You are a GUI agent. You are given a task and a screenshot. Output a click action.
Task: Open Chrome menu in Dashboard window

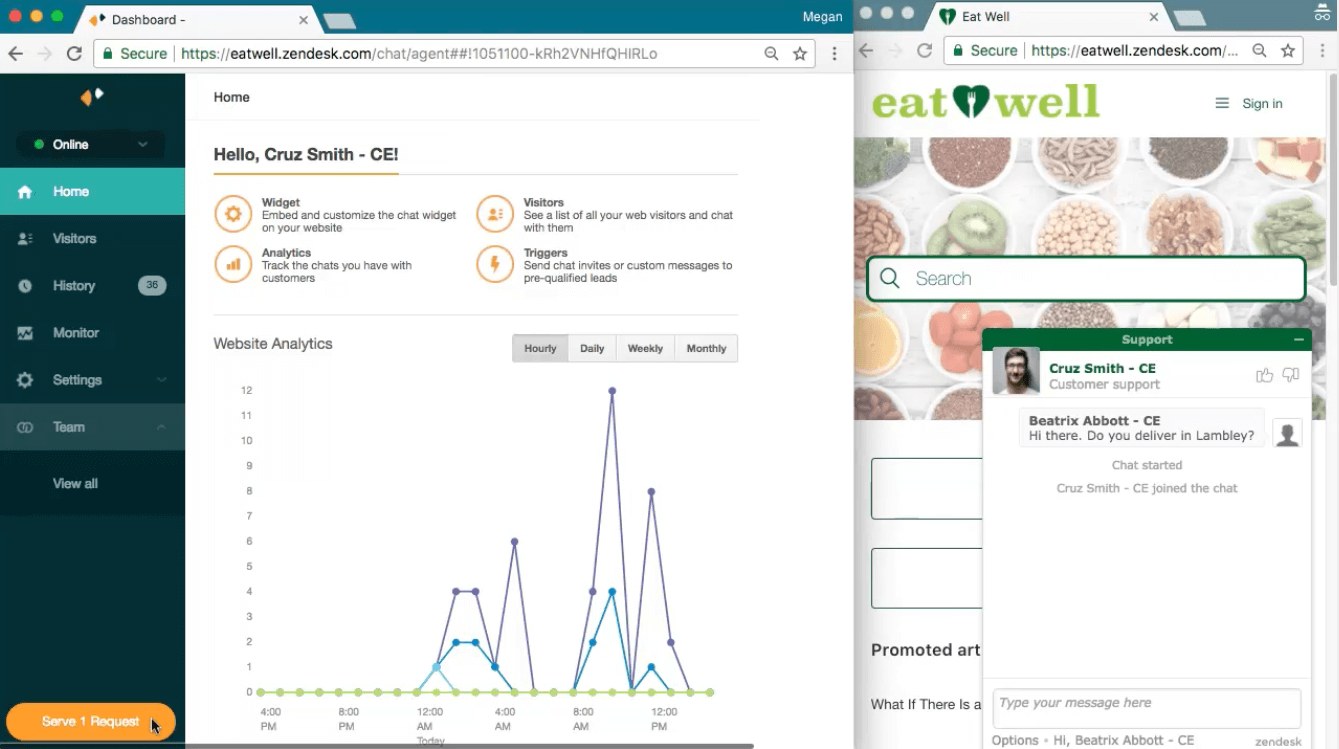coord(834,54)
